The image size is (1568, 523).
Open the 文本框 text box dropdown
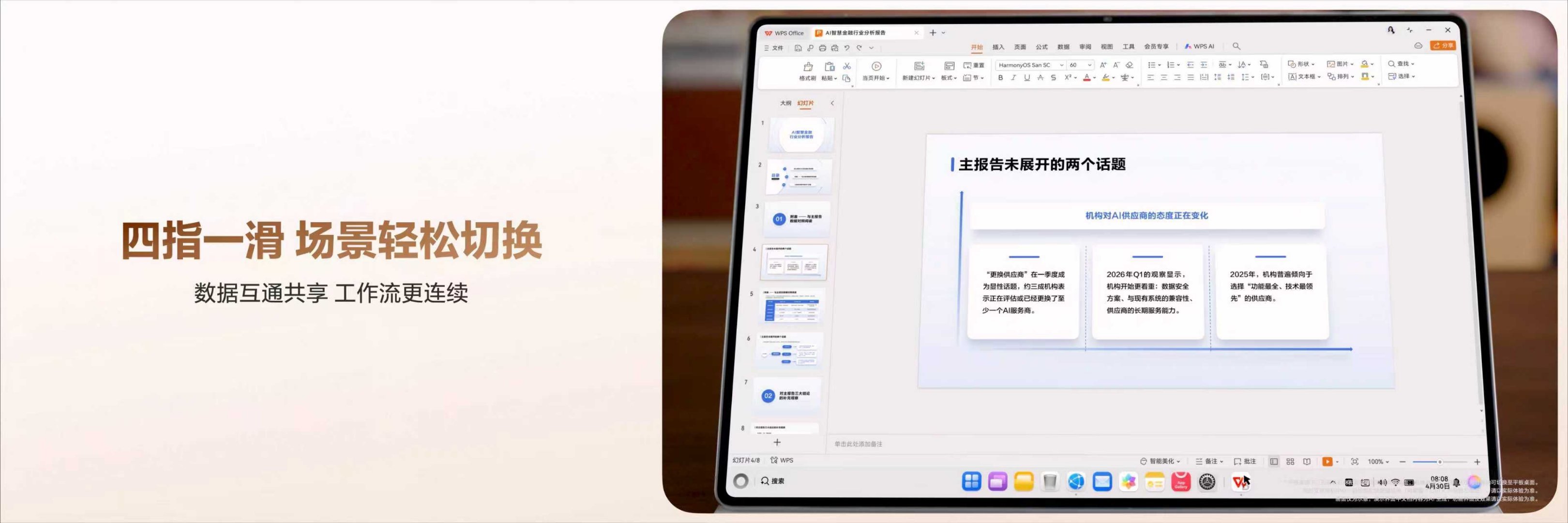pos(1304,77)
